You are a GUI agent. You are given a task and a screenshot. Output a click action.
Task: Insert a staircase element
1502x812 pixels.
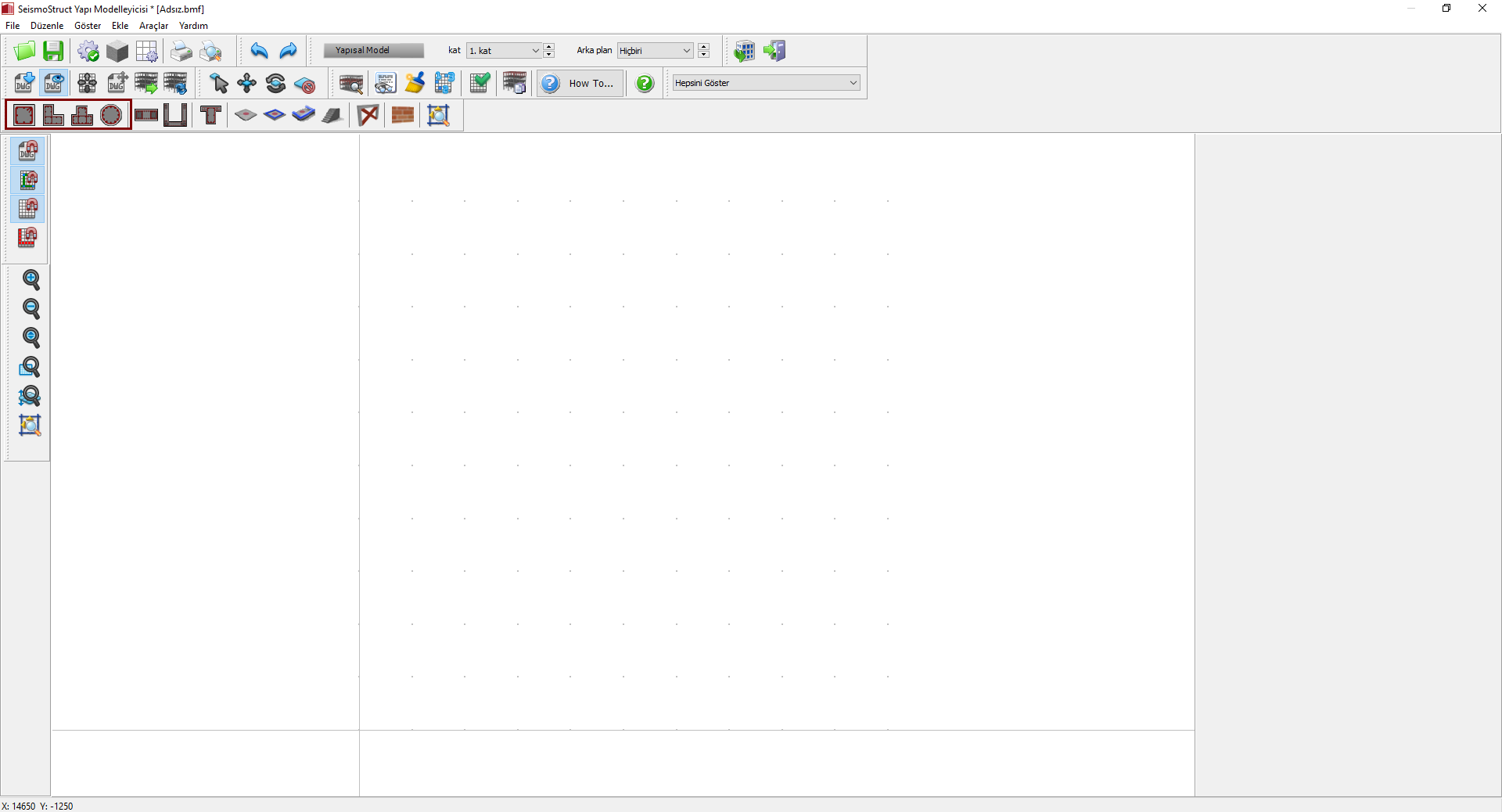click(x=332, y=115)
